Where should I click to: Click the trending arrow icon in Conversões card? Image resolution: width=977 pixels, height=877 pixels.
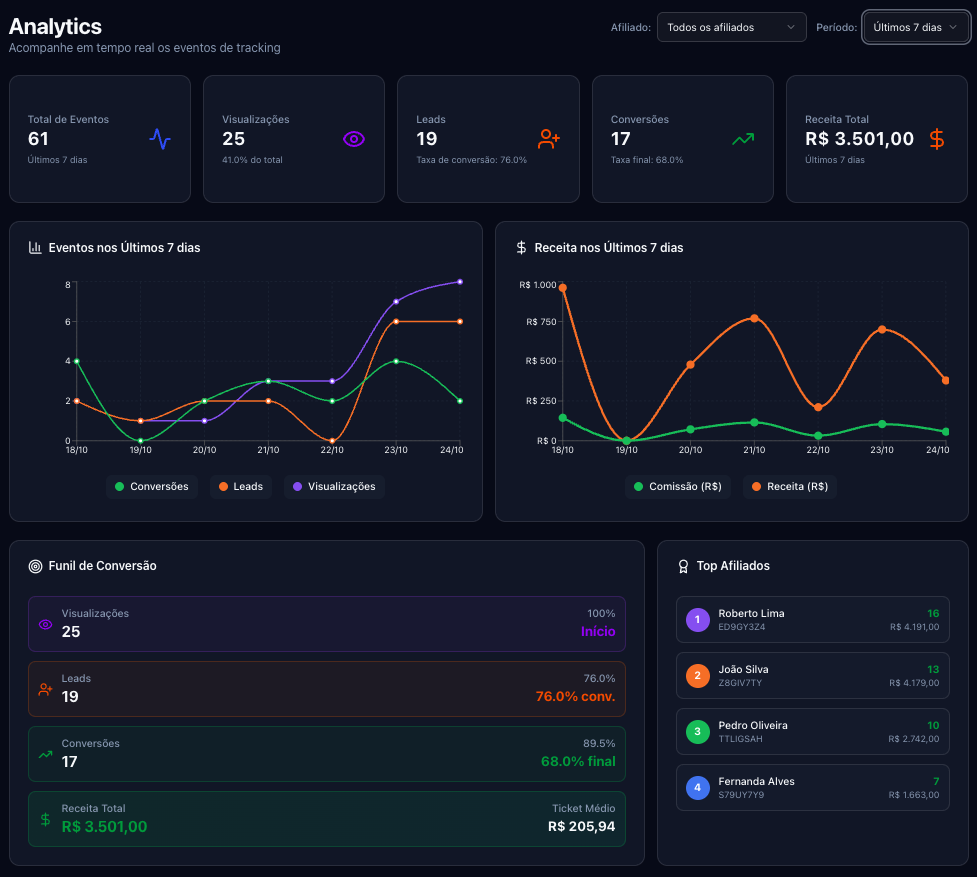tap(742, 139)
